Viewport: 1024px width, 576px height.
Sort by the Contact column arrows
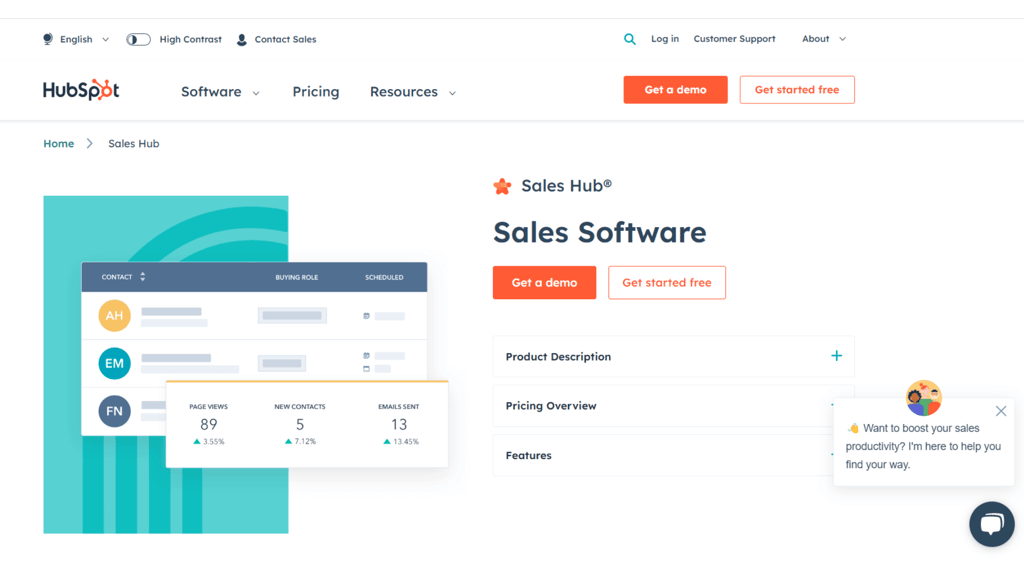(142, 277)
